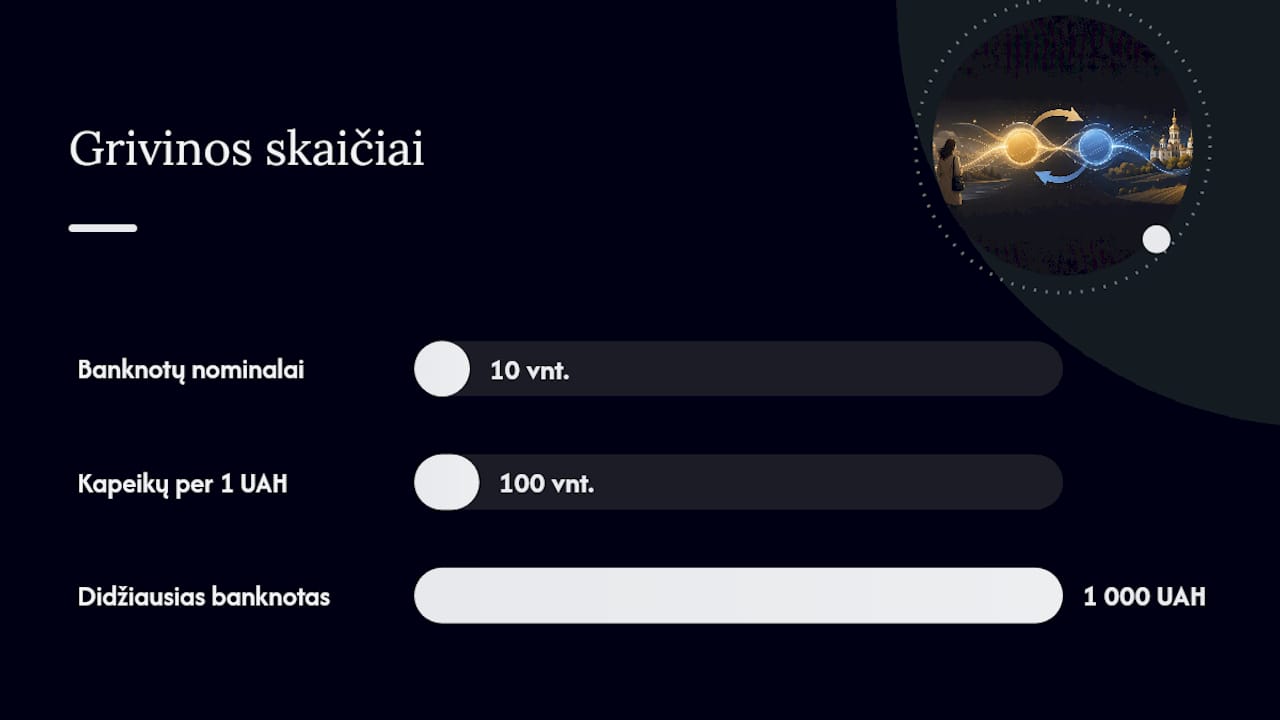Select the 'Banknotų nominalai' label
This screenshot has height=720, width=1280.
click(191, 370)
